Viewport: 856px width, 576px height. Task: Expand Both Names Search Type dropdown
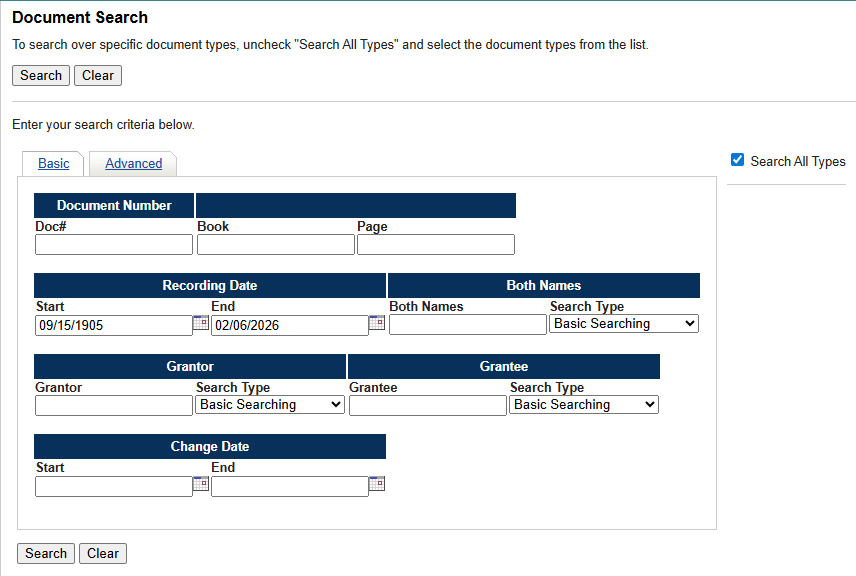coord(624,324)
